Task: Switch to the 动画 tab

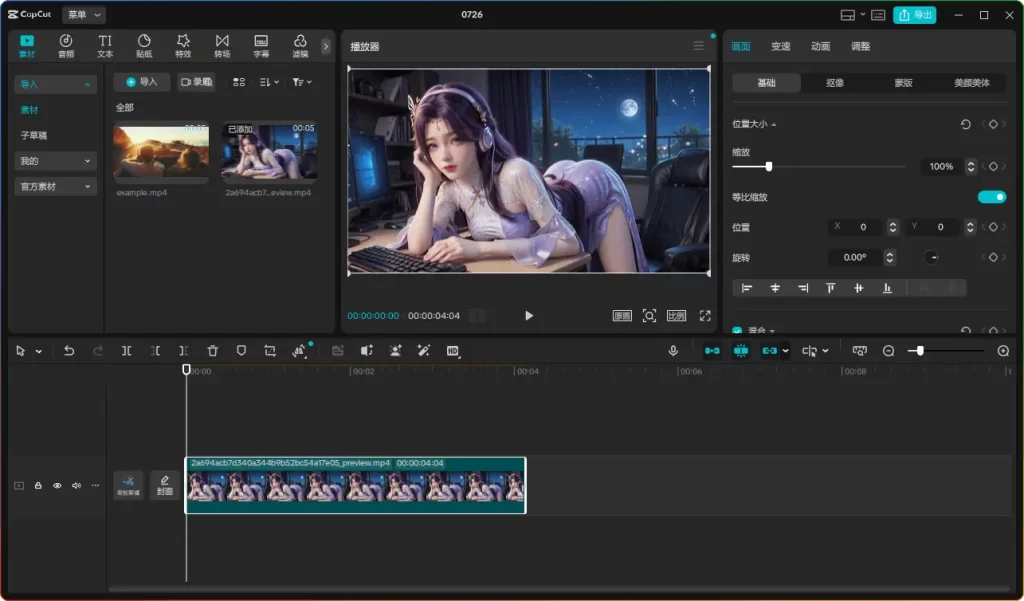Action: 820,46
